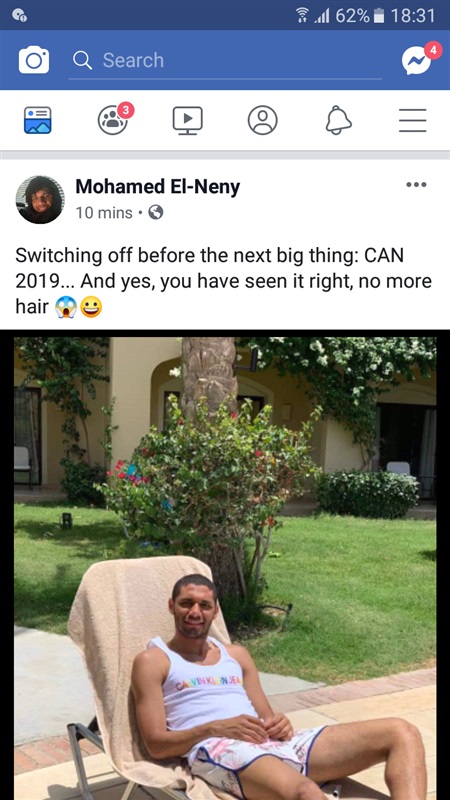This screenshot has width=450, height=800.
Task: Open the hamburger menu icon
Action: [413, 121]
